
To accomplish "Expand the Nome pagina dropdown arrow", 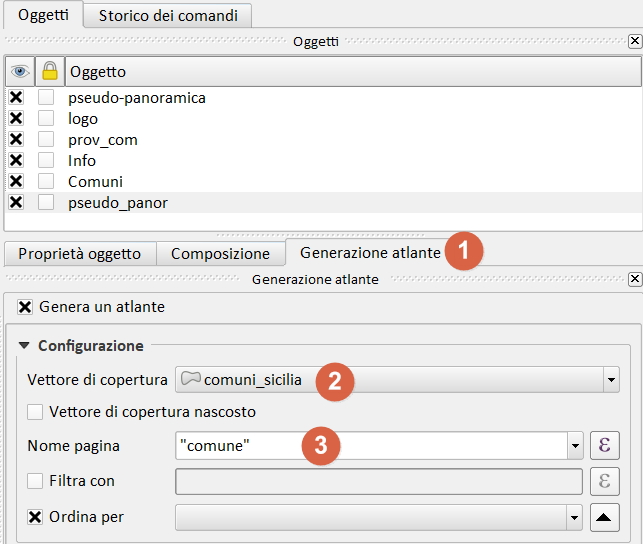I will 575,445.
